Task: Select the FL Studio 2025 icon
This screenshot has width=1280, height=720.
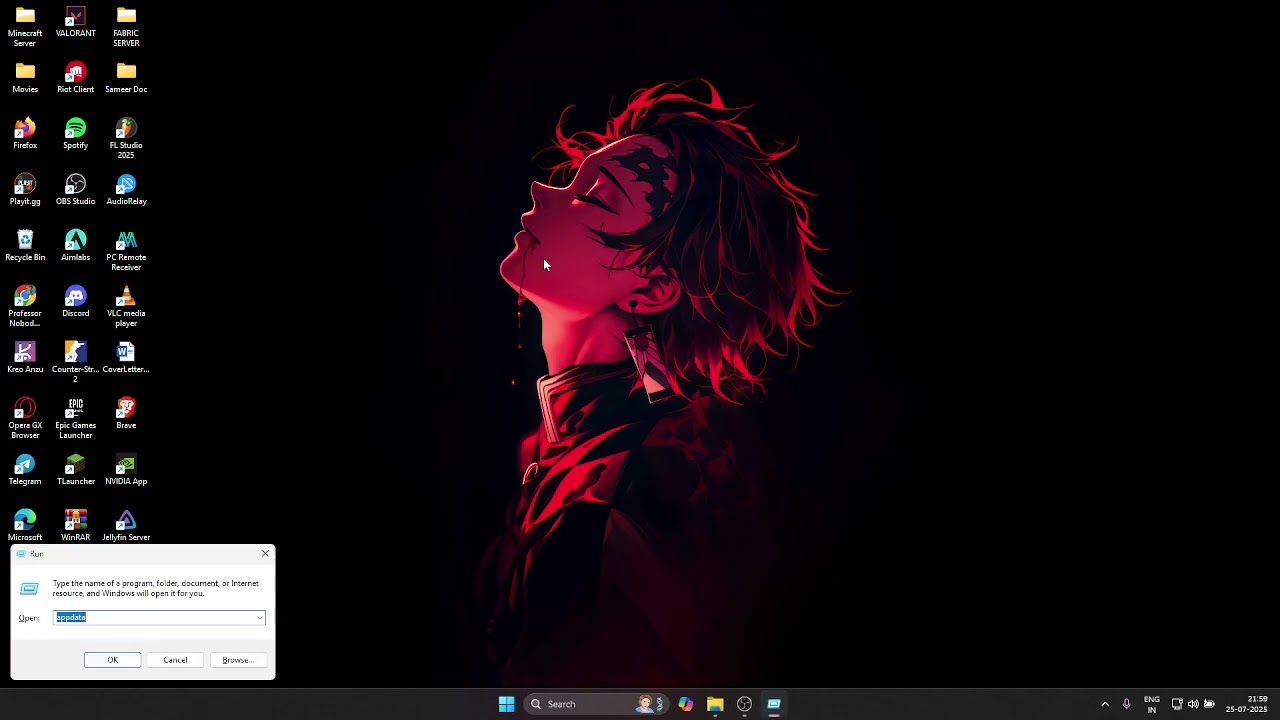Action: click(x=126, y=138)
